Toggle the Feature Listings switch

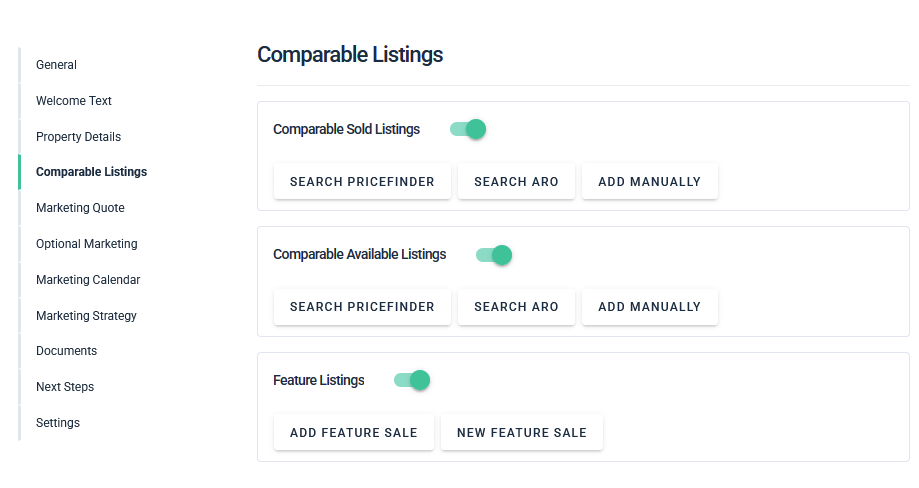[412, 380]
